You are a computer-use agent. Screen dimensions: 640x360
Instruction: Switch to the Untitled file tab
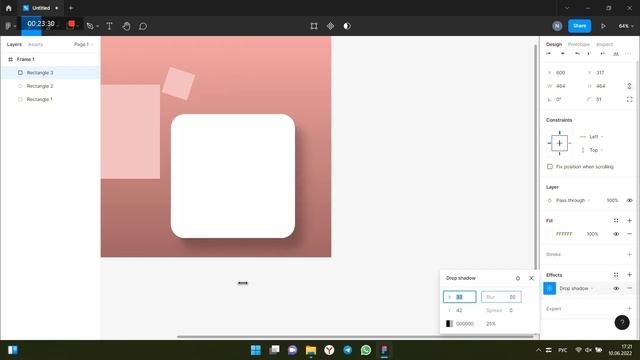tap(41, 8)
